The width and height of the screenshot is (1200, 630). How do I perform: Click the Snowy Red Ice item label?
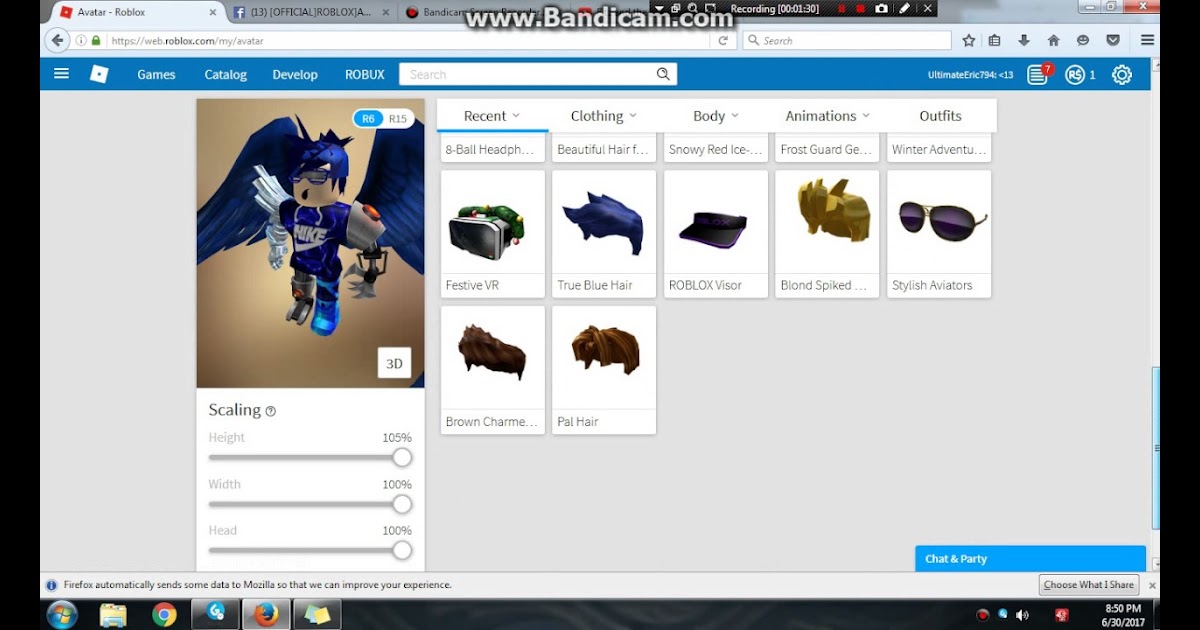[x=716, y=150]
